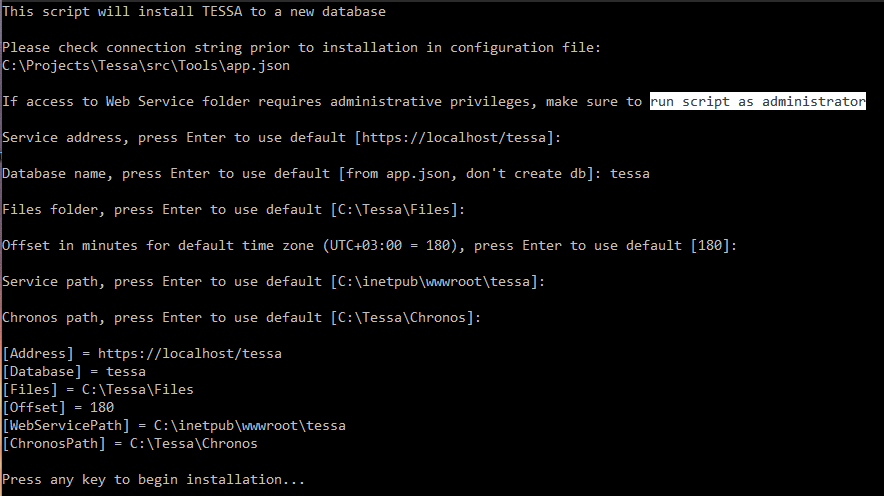Image resolution: width=884 pixels, height=496 pixels.
Task: Click the Service path default C:\inetpub\wwwroot\tessa
Action: coord(434,282)
